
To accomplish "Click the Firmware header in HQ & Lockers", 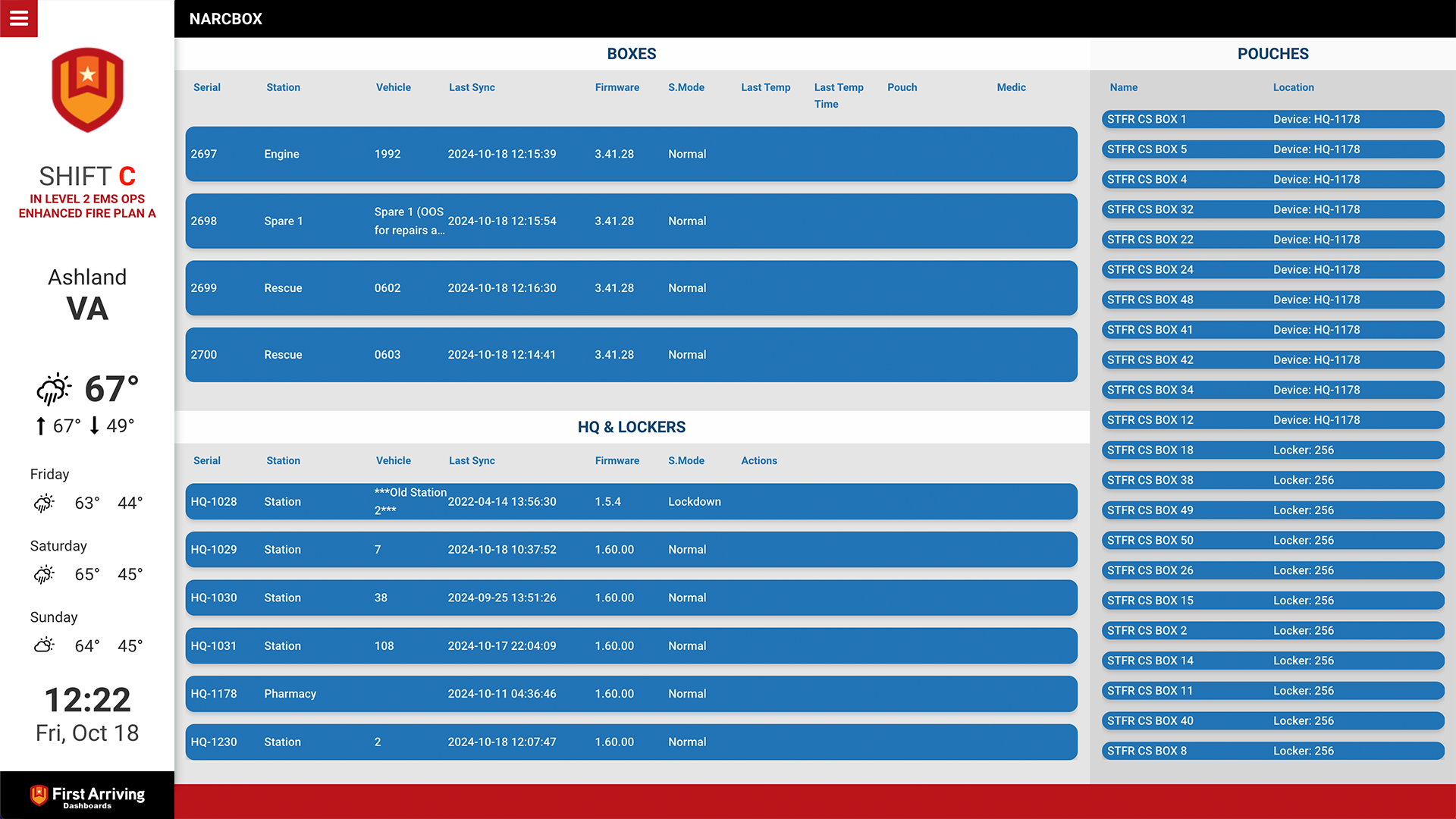I will click(x=617, y=460).
